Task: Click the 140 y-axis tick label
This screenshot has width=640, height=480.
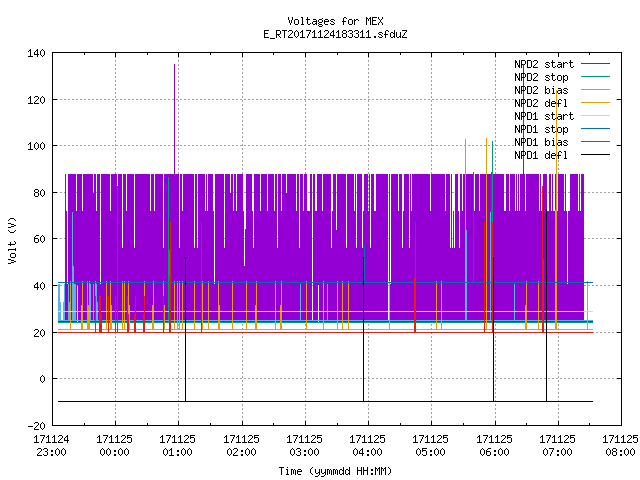Action: click(x=36, y=53)
